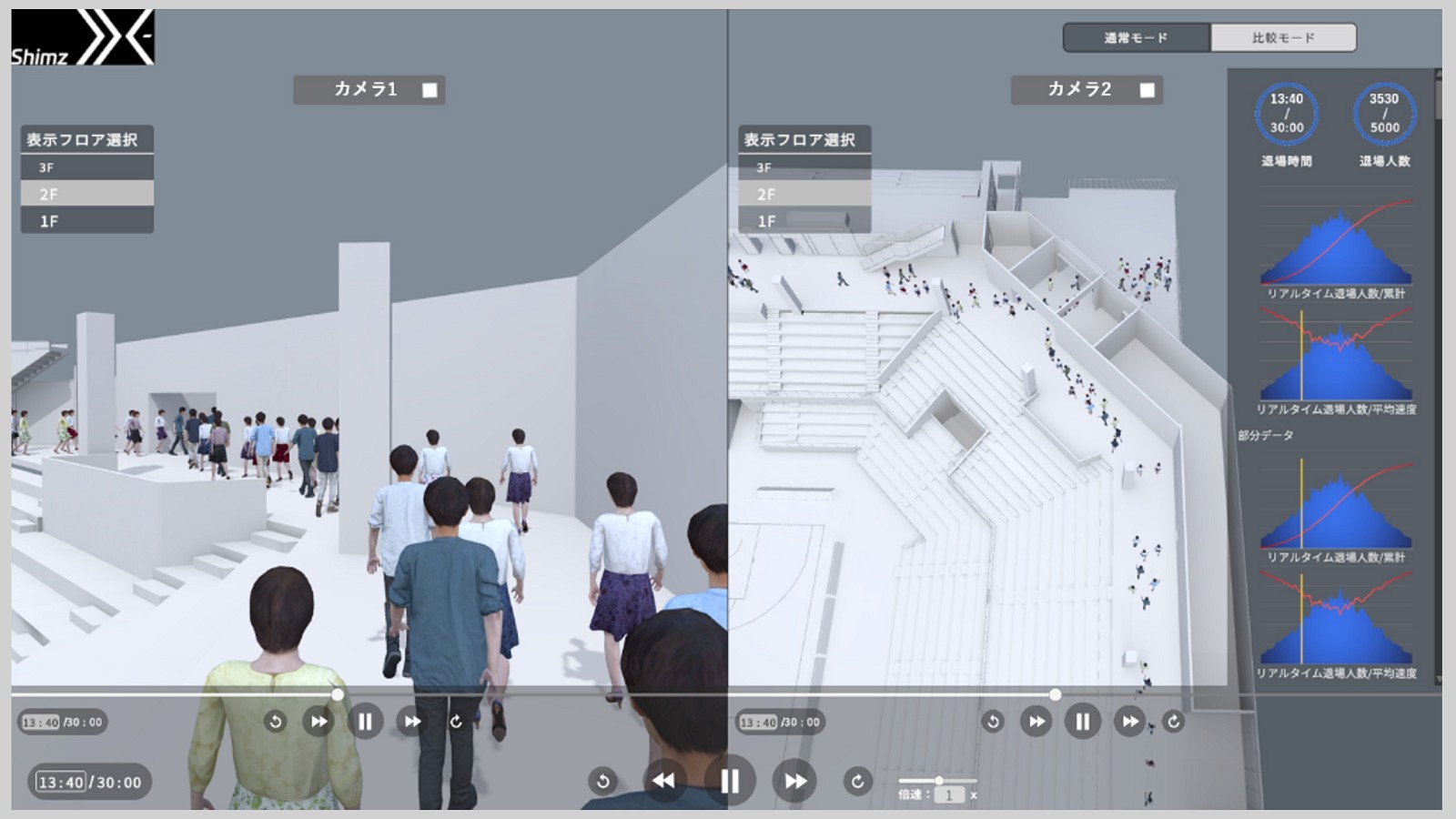Enable the checkbox beside カメラ2
This screenshot has height=819, width=1456.
click(1148, 90)
